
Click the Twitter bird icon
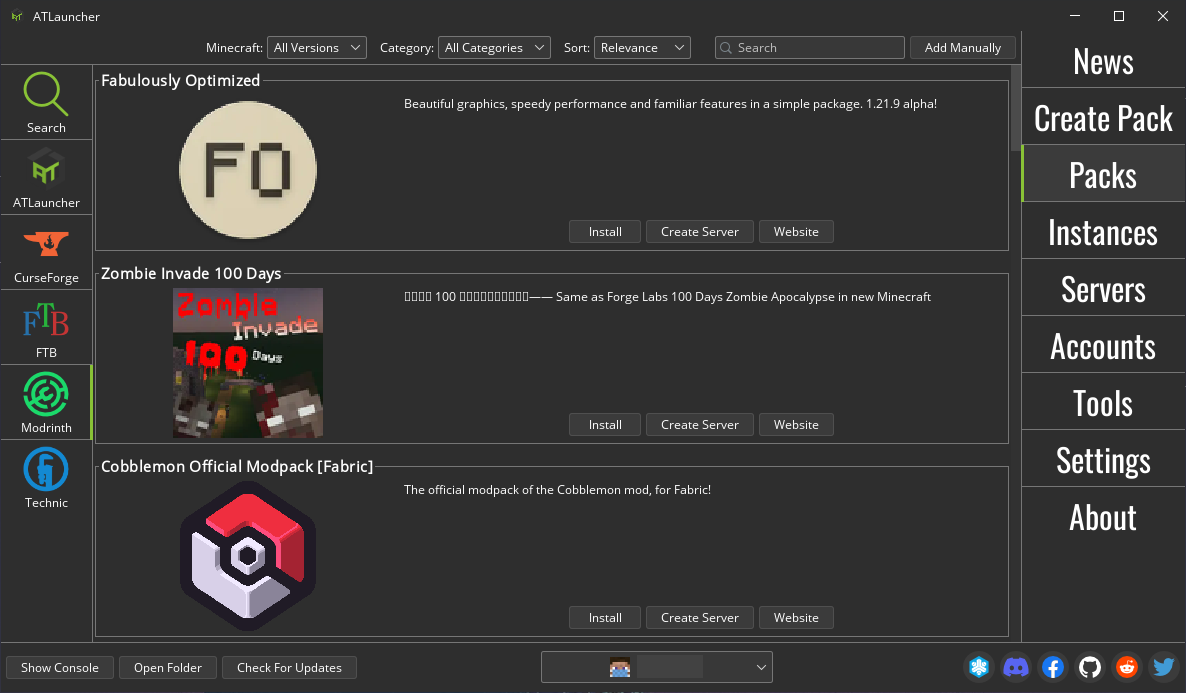tap(1163, 667)
